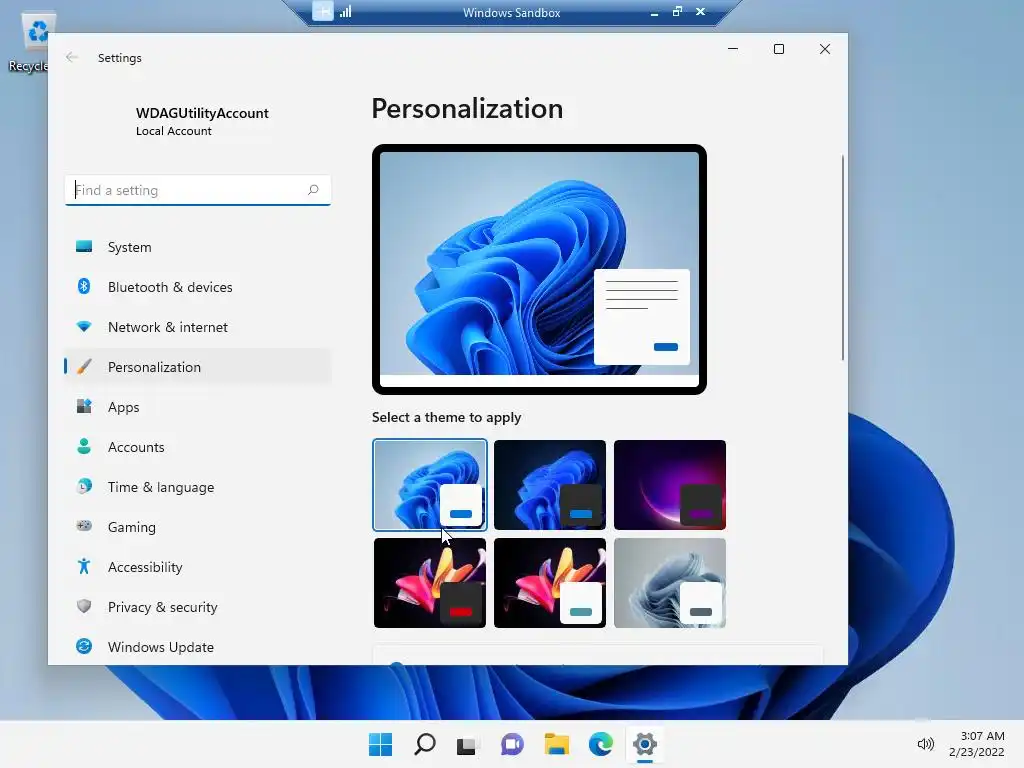Click the Sandbox connection signal icon
Viewport: 1024px width, 768px height.
[345, 12]
